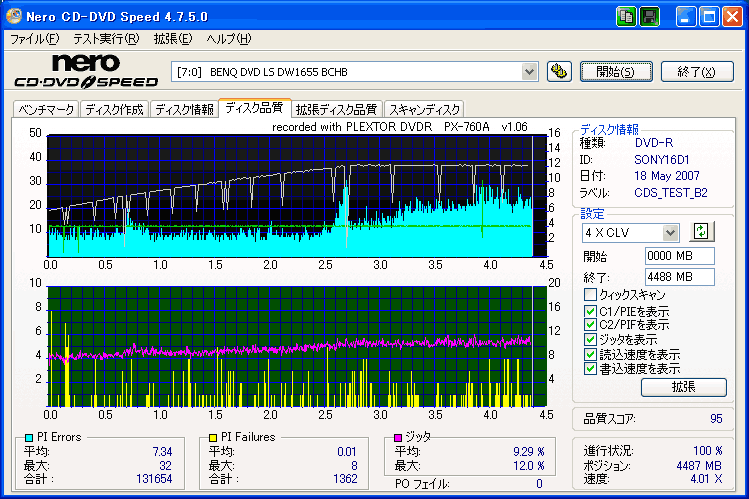749x499 pixels.
Task: Click the Nero app icon in title bar
Action: pos(14,16)
